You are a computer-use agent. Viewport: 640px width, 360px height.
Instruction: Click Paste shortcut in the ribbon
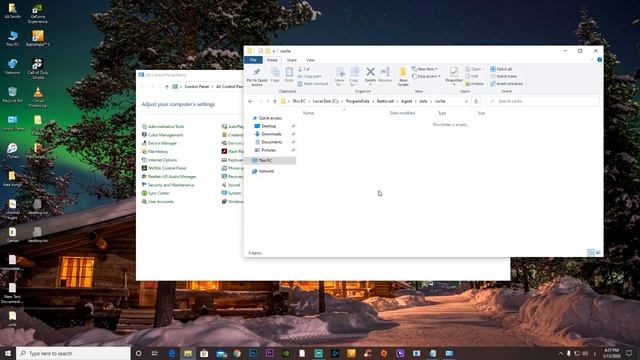(313, 84)
